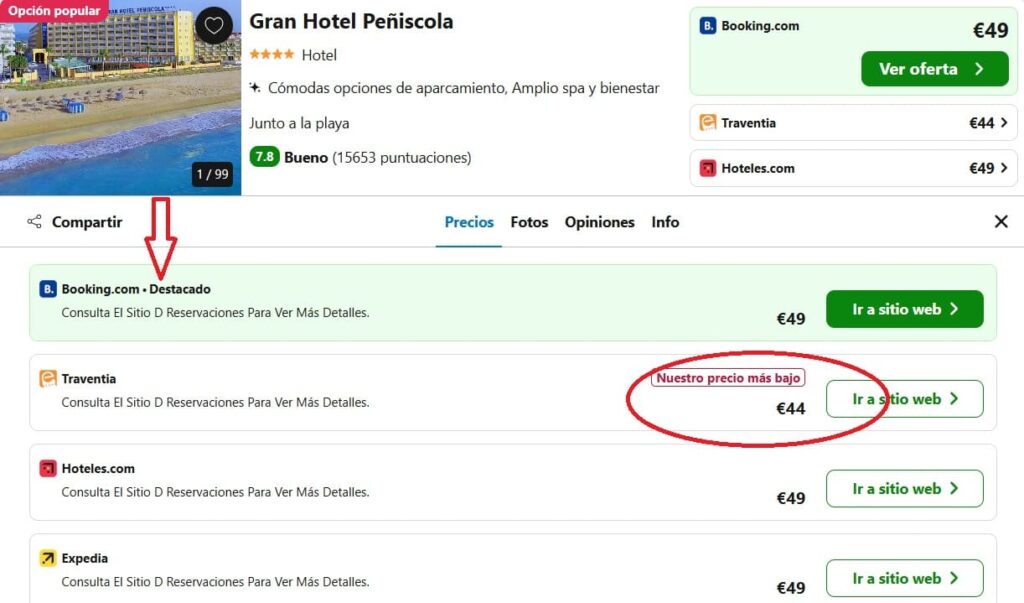This screenshot has height=603, width=1024.
Task: Open the Hoteles.com €49 offer chevron
Action: (x=1004, y=168)
